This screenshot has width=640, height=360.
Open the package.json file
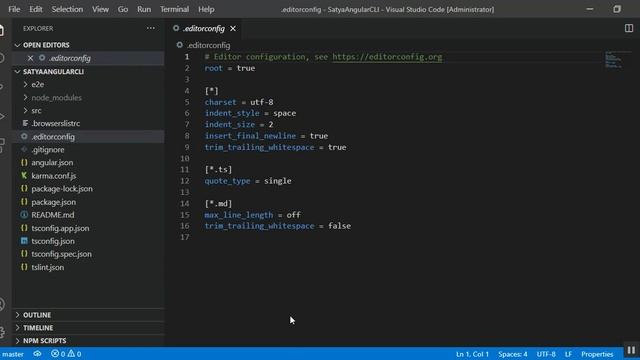(53, 202)
